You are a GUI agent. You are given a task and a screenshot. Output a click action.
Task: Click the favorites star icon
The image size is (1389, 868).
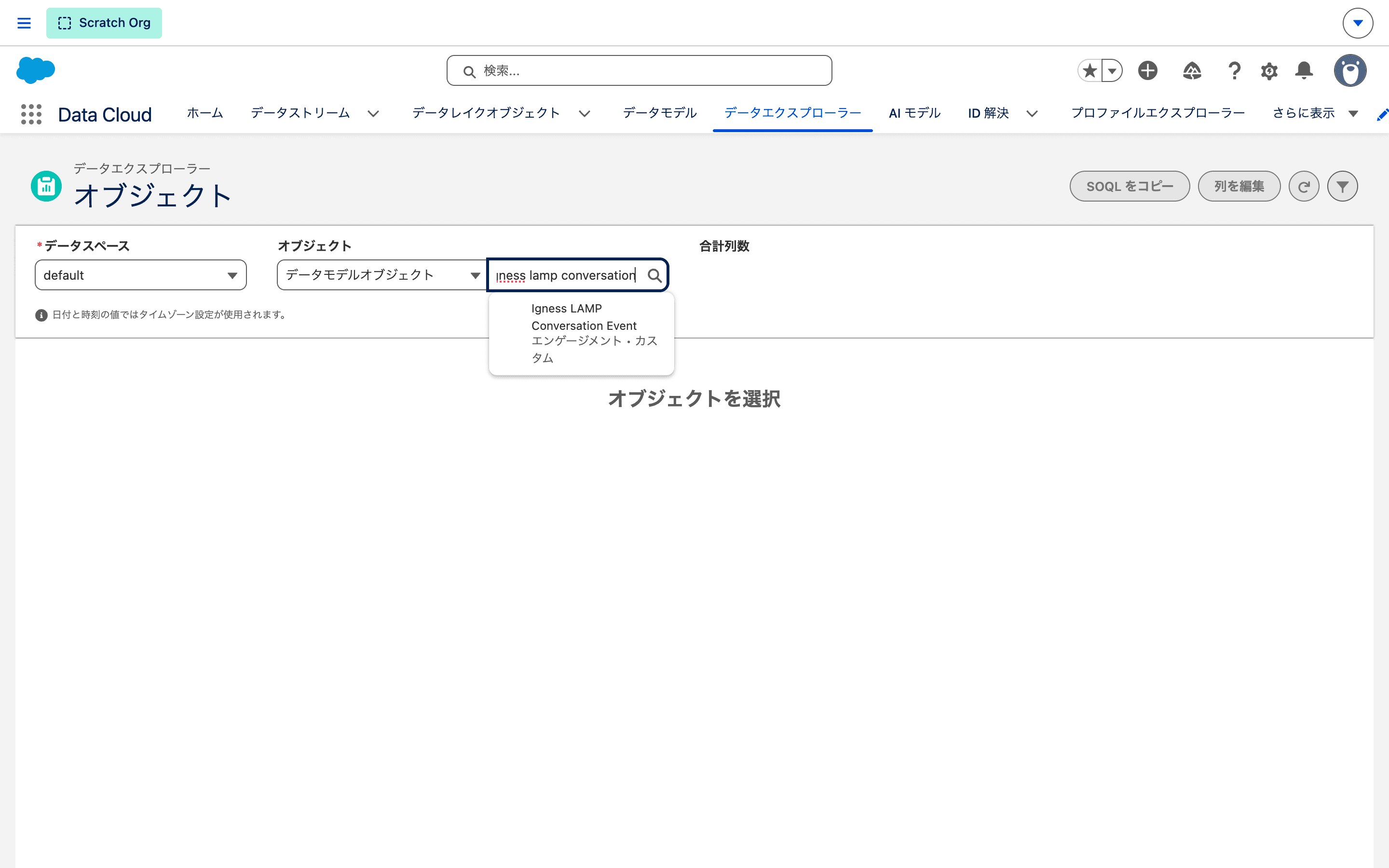(x=1089, y=70)
